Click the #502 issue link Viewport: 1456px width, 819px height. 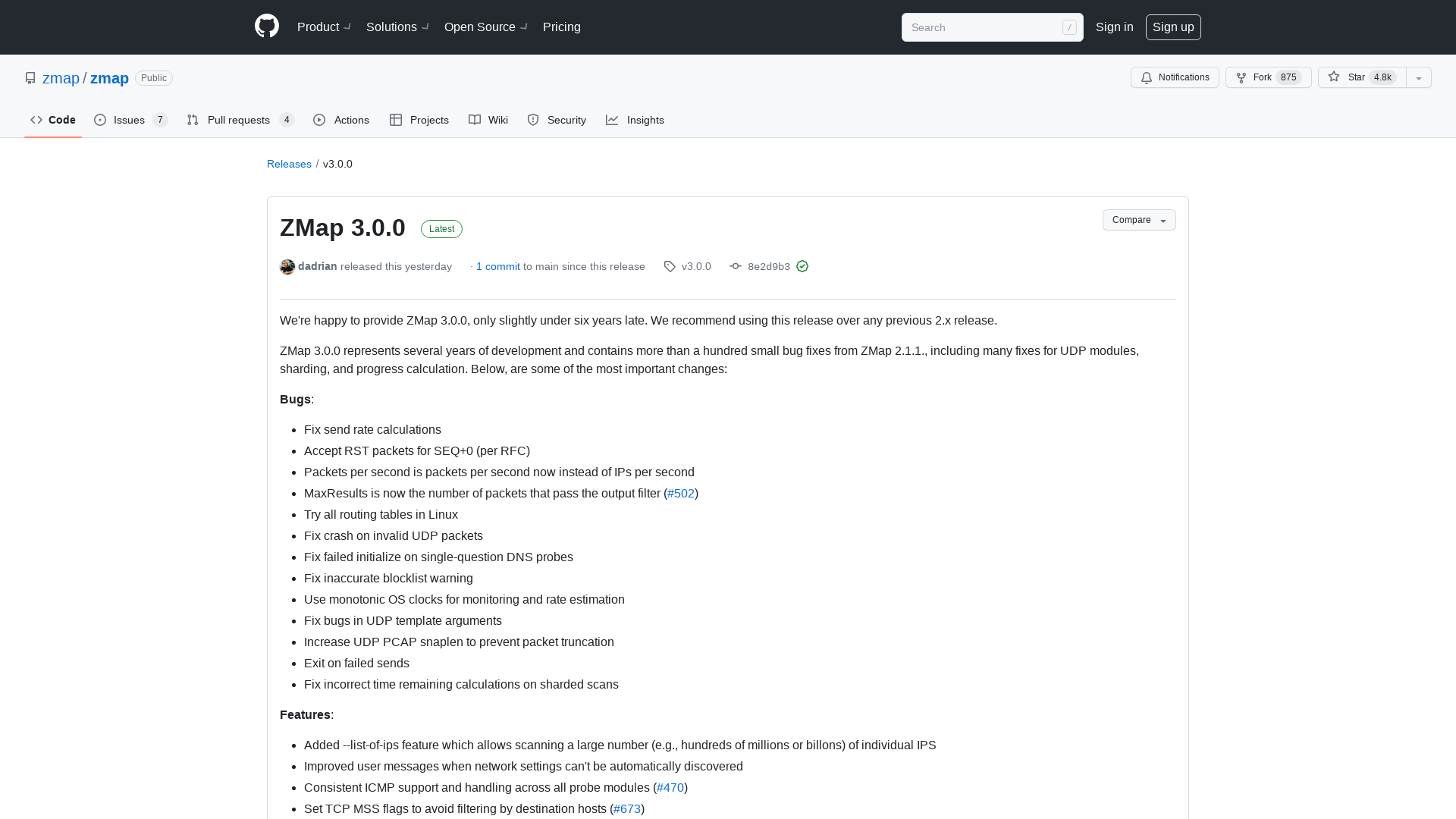pyautogui.click(x=681, y=493)
